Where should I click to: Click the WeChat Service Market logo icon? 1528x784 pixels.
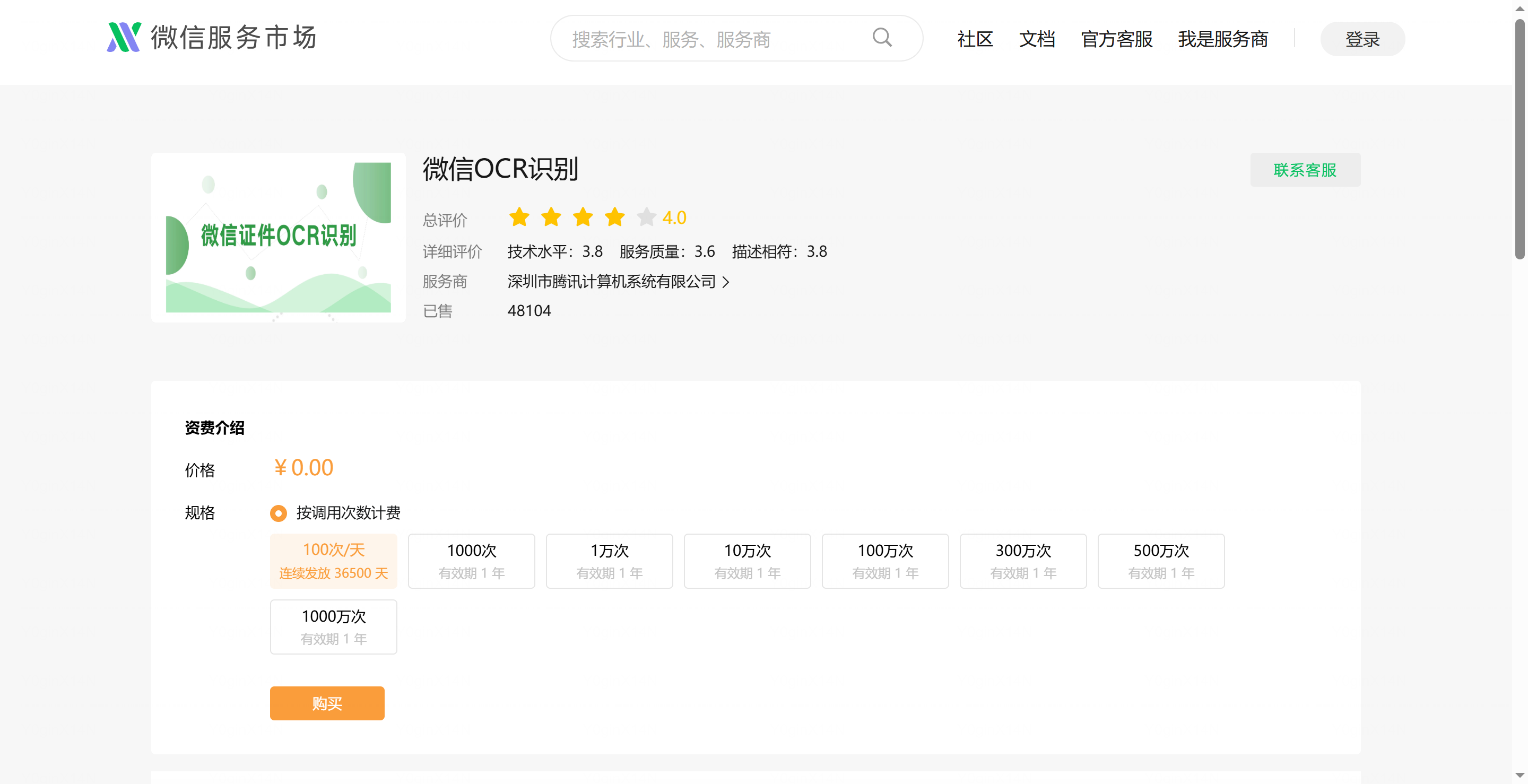(x=124, y=37)
